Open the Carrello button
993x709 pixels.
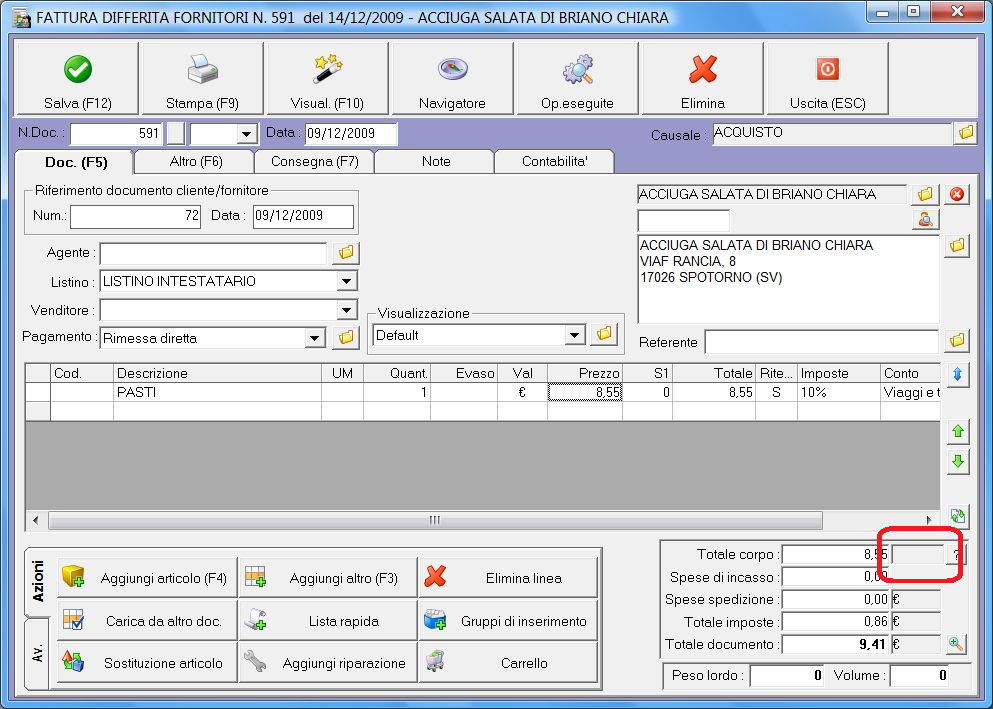[508, 663]
